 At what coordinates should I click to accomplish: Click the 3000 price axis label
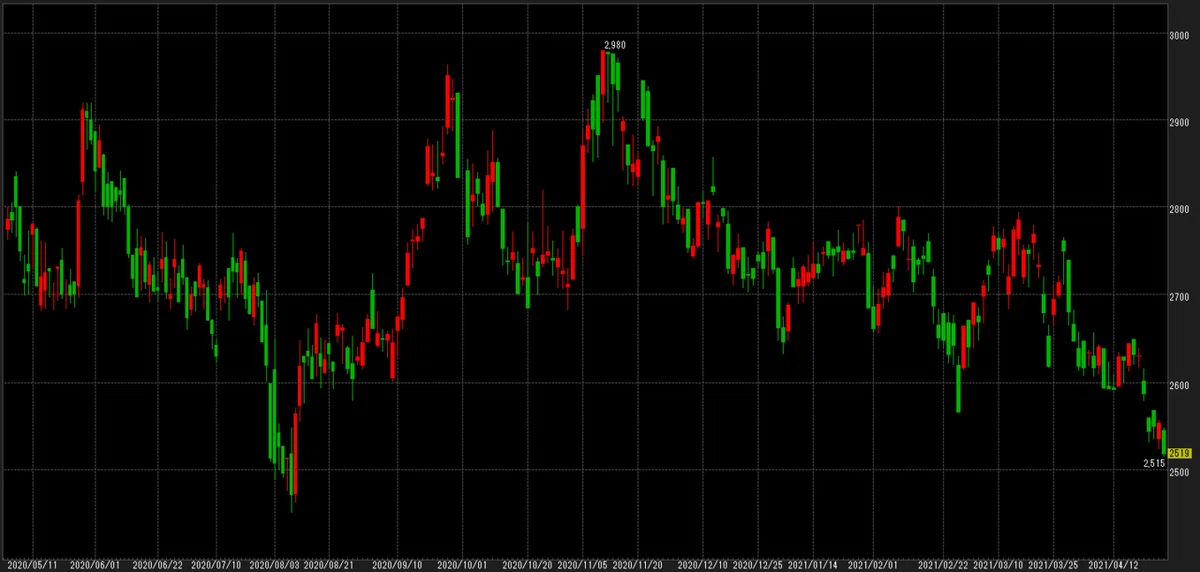[x=1179, y=35]
